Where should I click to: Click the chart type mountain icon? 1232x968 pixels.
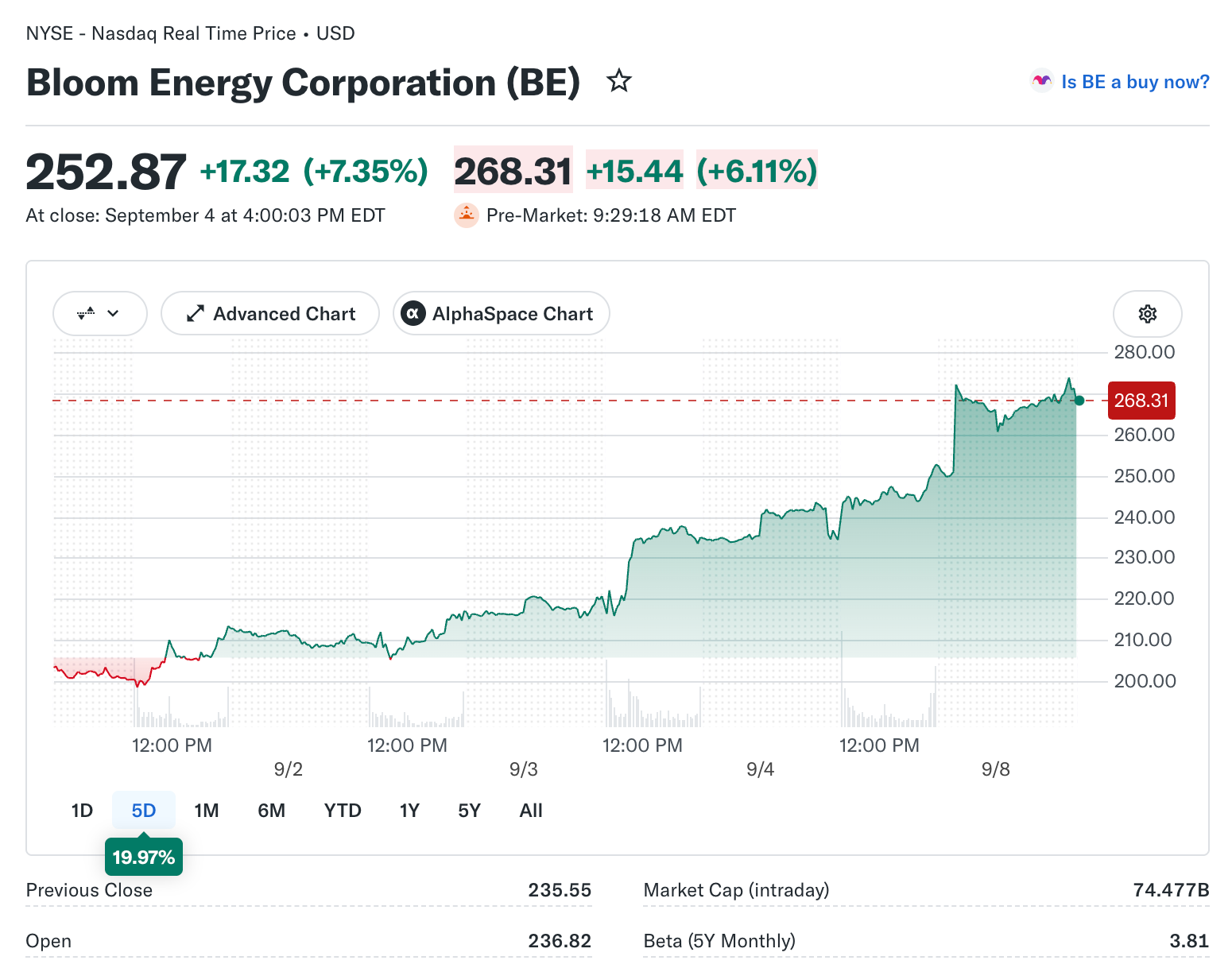click(x=86, y=313)
